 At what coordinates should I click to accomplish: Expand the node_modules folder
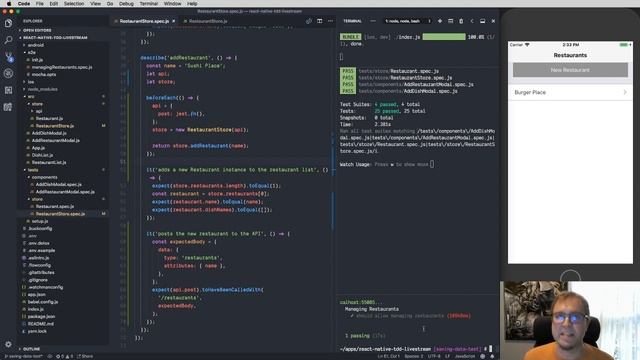pos(41,89)
